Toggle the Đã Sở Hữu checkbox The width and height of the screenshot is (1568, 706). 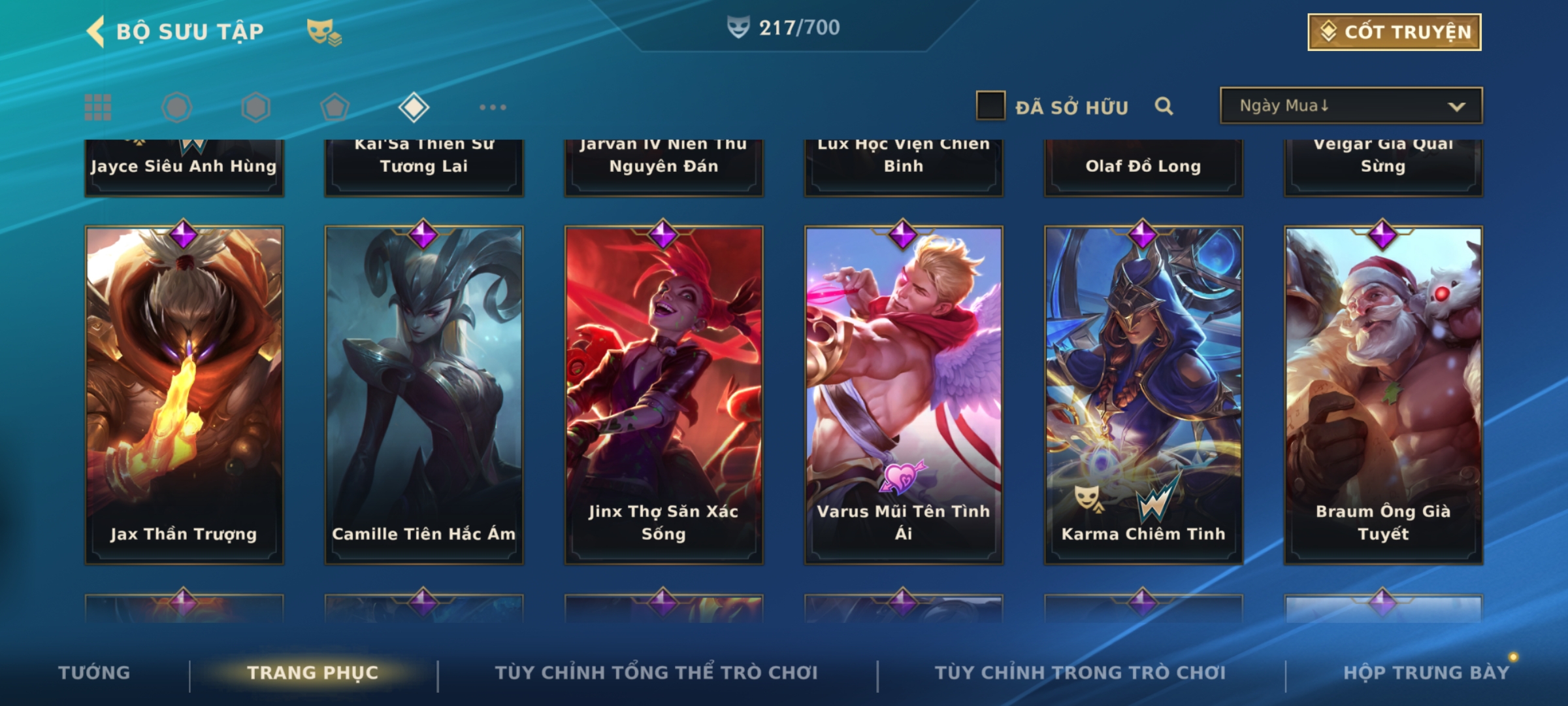pyautogui.click(x=990, y=106)
